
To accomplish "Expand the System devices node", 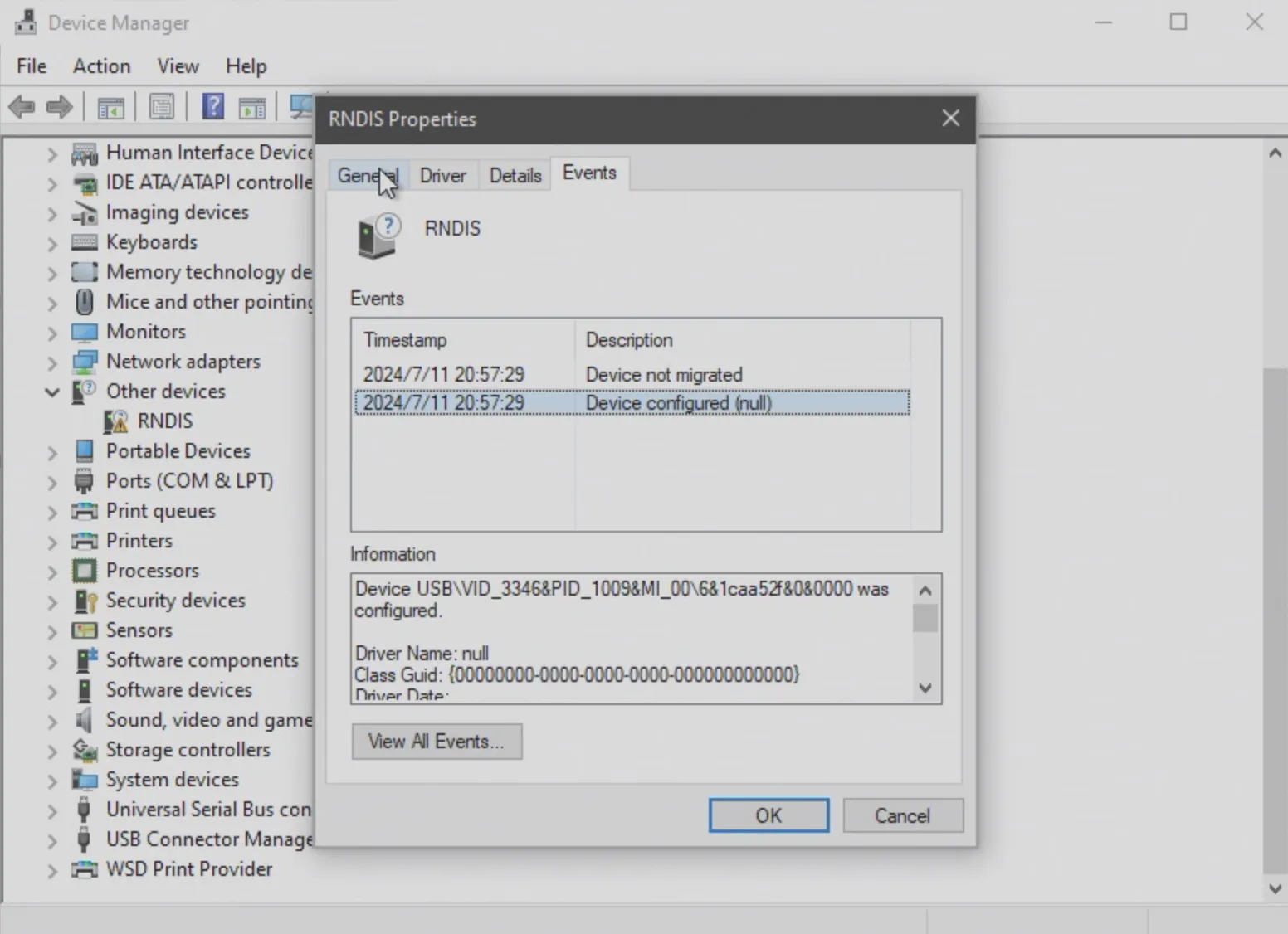I will (x=52, y=781).
